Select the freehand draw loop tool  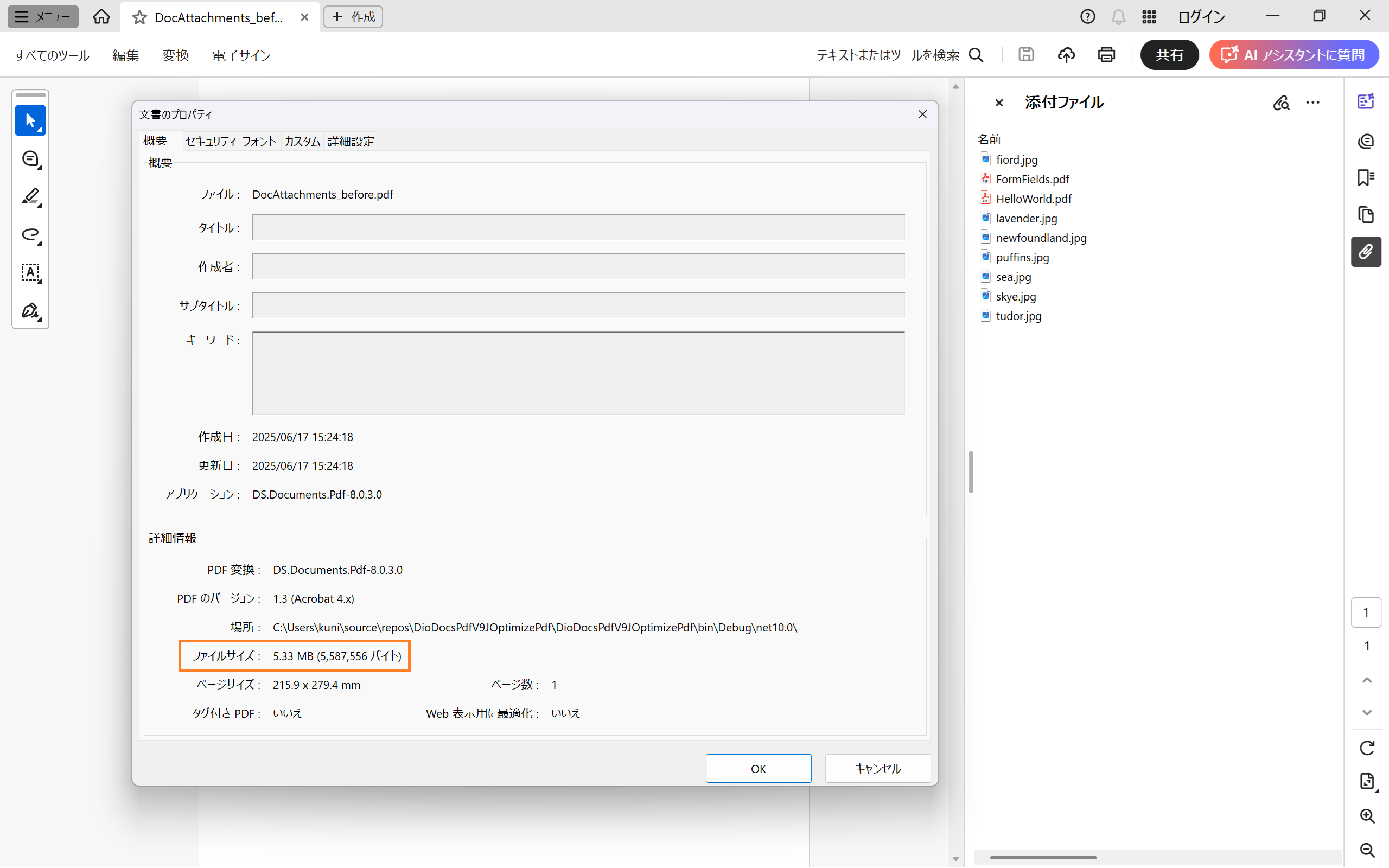[x=30, y=235]
